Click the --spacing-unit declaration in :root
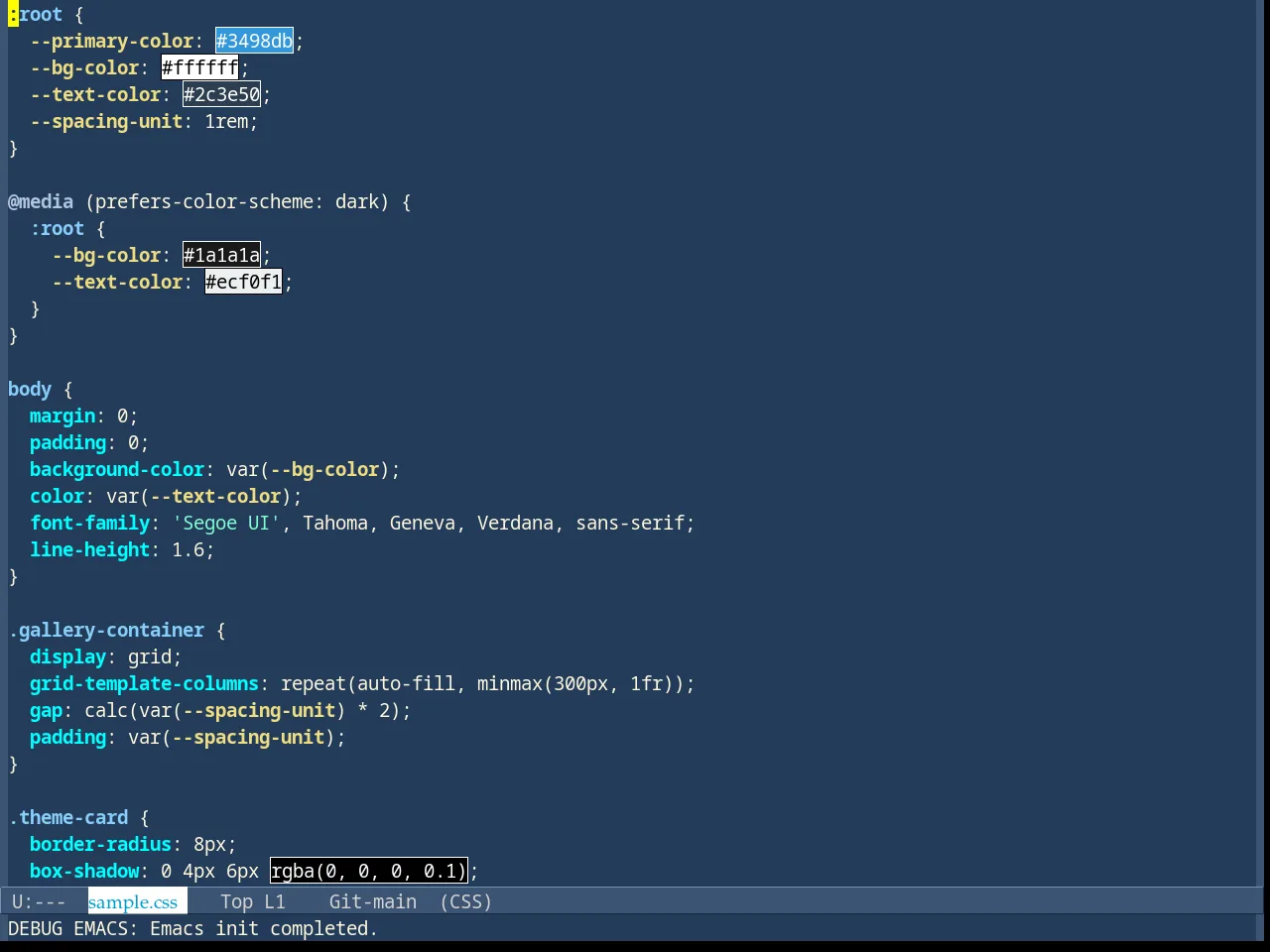The width and height of the screenshot is (1270, 952). [144, 121]
